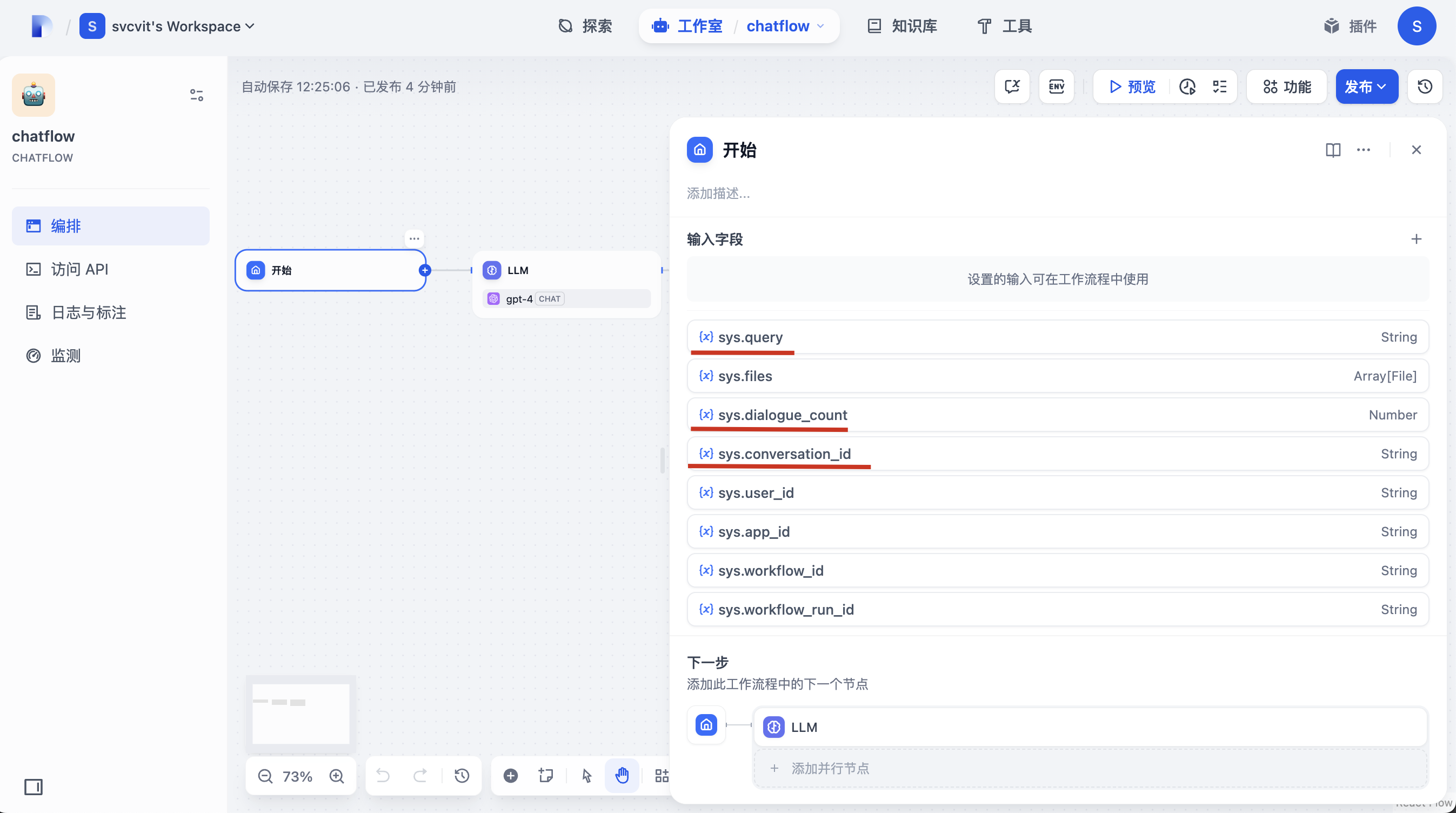The width and height of the screenshot is (1456, 813).
Task: Toggle undo in the canvas toolbar
Action: (383, 775)
